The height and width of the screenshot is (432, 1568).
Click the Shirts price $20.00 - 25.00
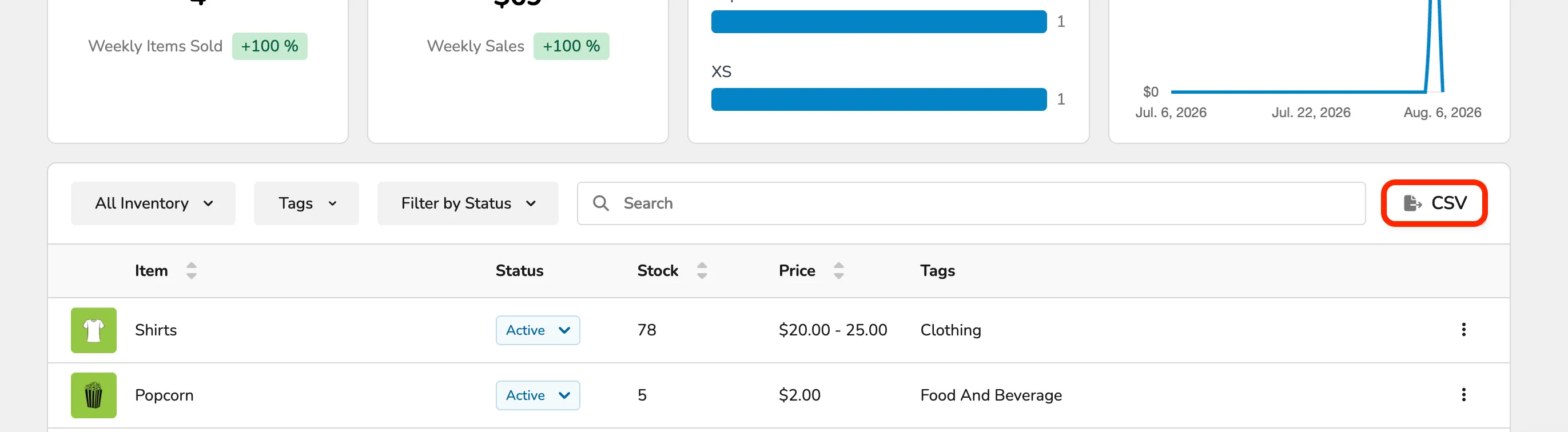tap(833, 330)
